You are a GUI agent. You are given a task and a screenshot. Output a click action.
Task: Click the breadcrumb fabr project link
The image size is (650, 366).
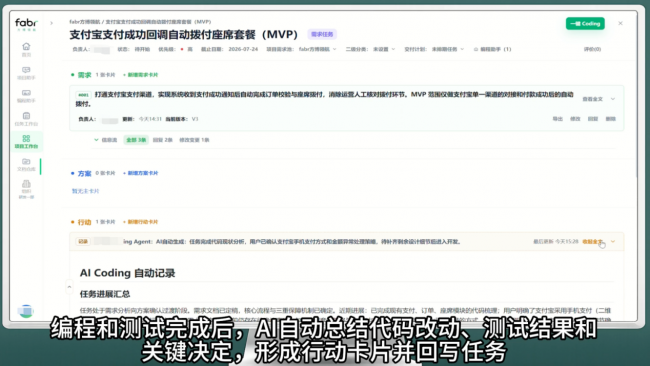tap(85, 22)
